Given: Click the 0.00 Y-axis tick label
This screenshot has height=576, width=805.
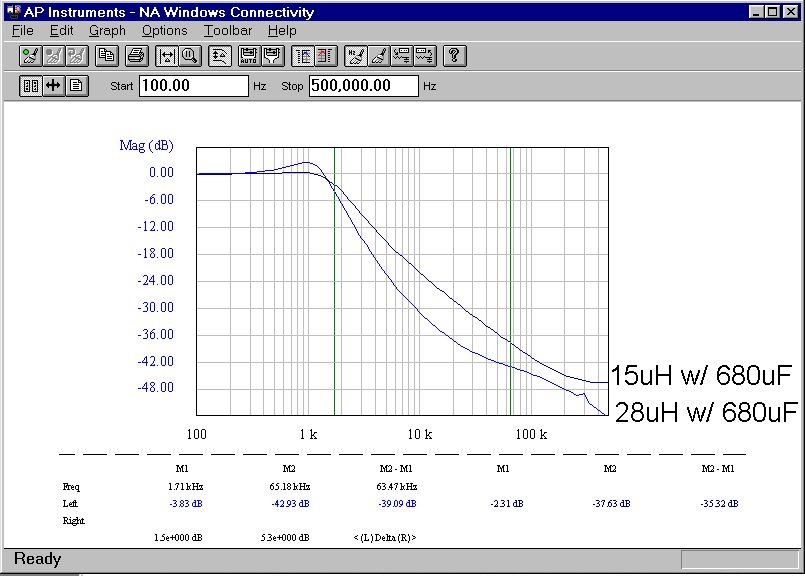Looking at the screenshot, I should tap(161, 172).
